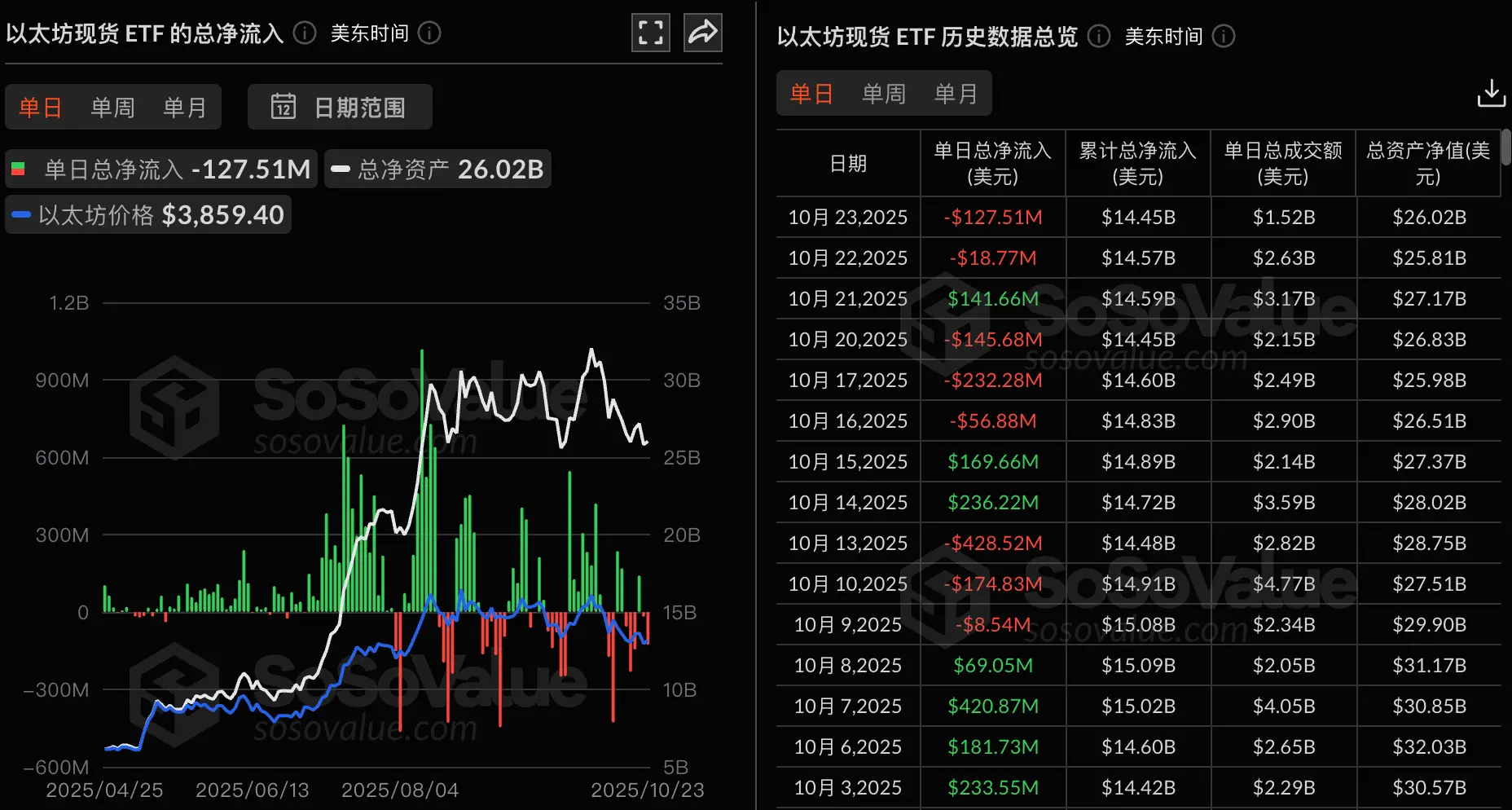Switch left chart panel to 单周 view

point(112,107)
